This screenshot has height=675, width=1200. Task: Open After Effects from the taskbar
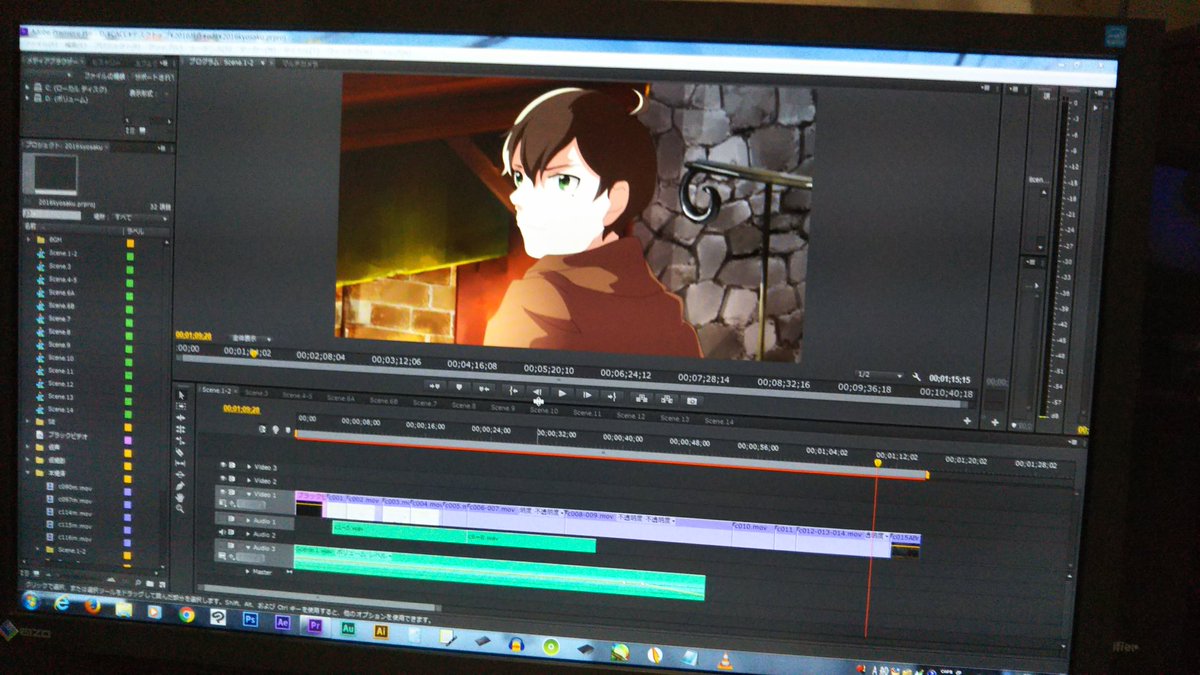point(282,622)
